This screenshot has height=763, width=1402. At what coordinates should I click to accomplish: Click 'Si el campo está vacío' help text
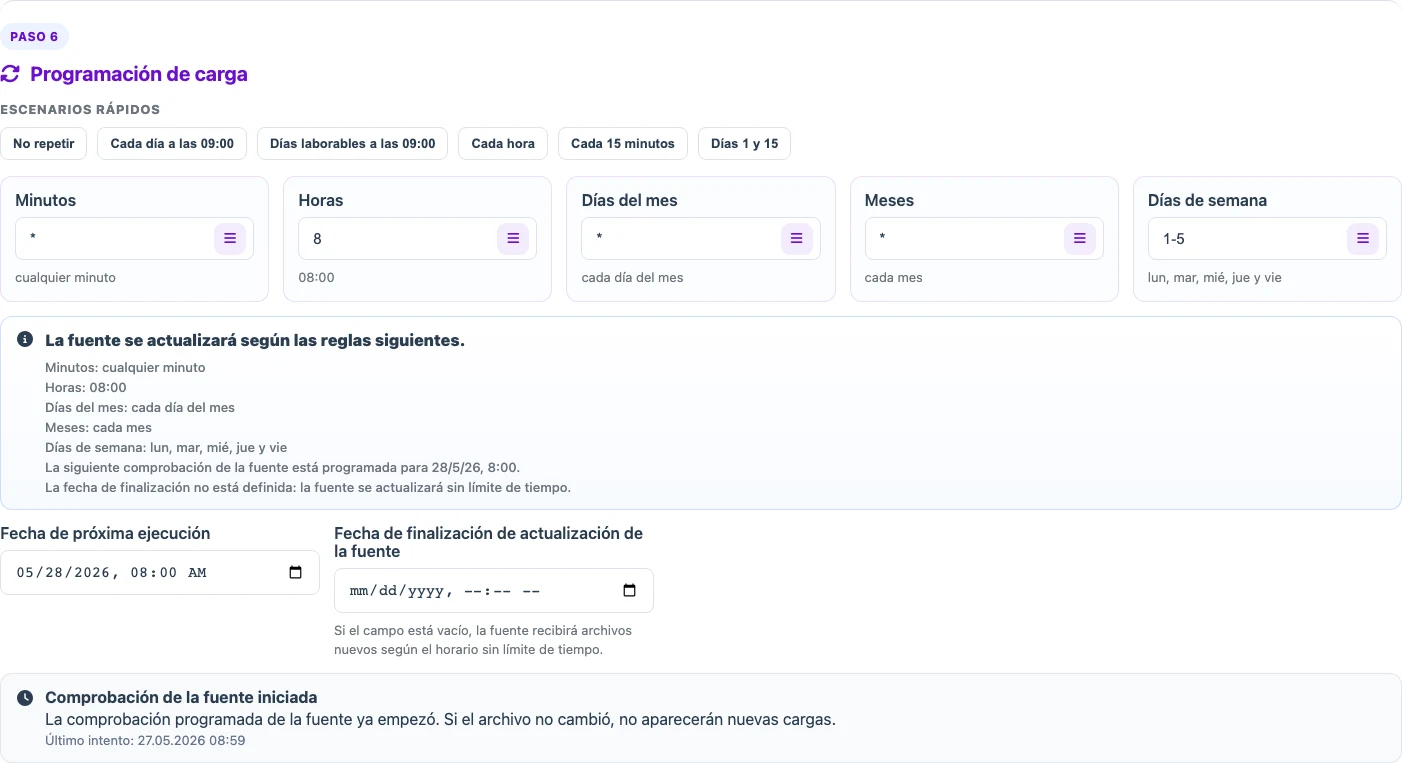click(x=483, y=640)
